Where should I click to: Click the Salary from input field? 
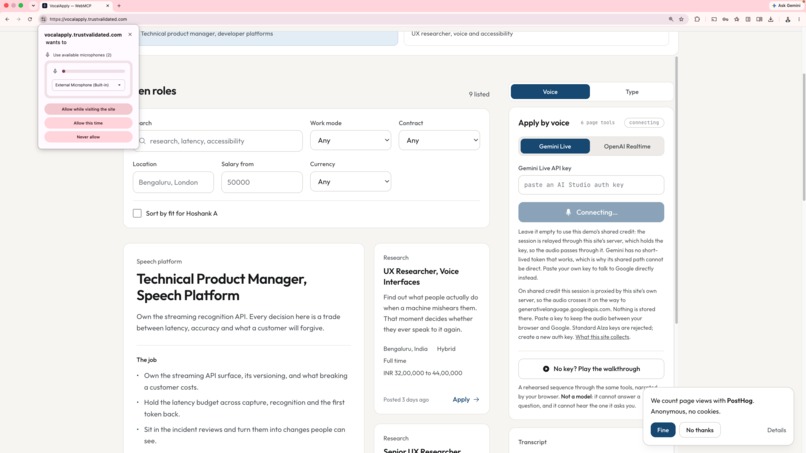pyautogui.click(x=262, y=182)
